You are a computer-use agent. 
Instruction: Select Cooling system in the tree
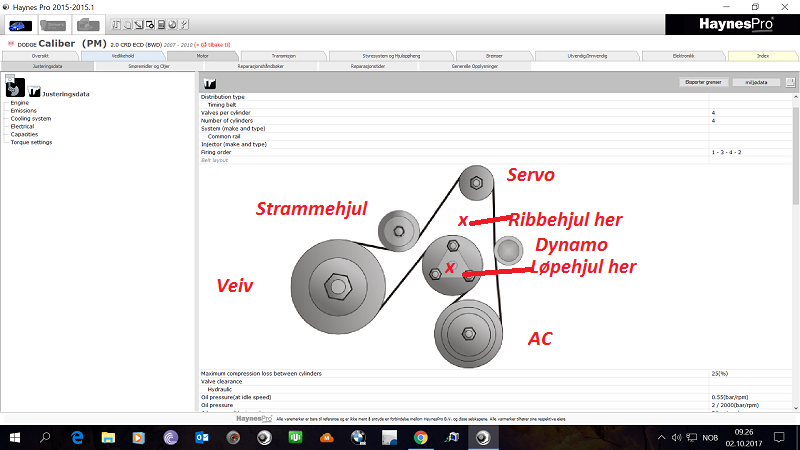[x=31, y=118]
